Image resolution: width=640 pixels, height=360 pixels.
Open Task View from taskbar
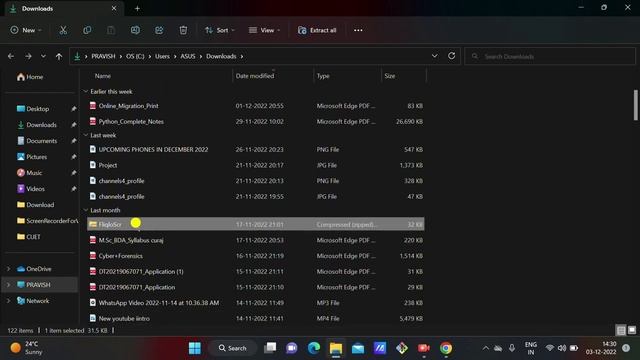(270, 348)
